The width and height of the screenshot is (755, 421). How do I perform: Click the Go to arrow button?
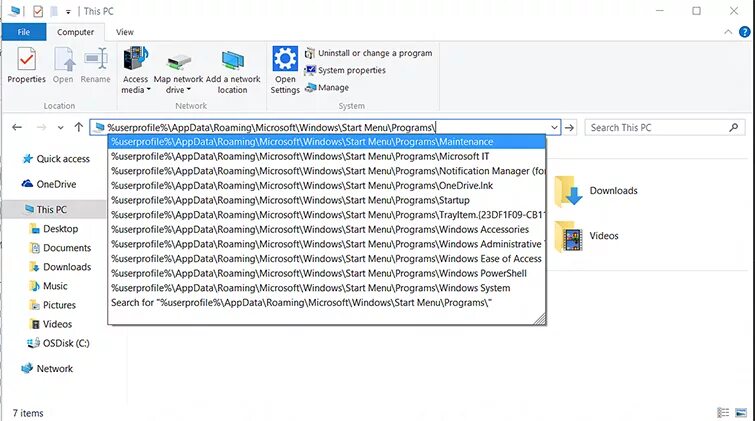570,128
